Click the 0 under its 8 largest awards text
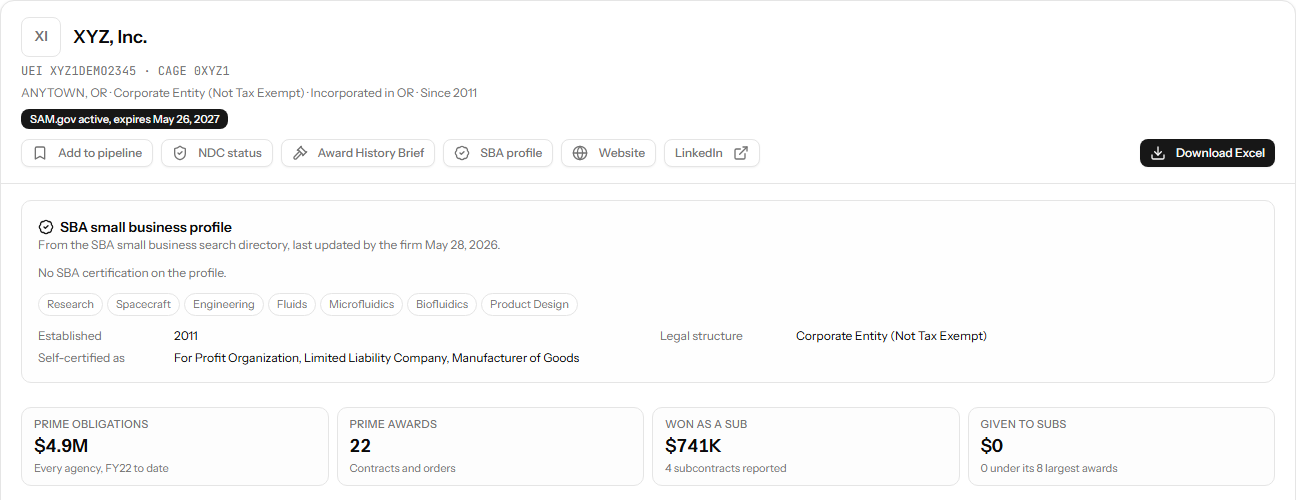 click(x=1049, y=468)
